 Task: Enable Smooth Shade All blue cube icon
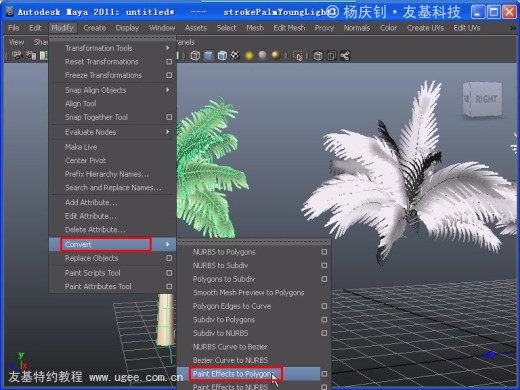(209, 55)
